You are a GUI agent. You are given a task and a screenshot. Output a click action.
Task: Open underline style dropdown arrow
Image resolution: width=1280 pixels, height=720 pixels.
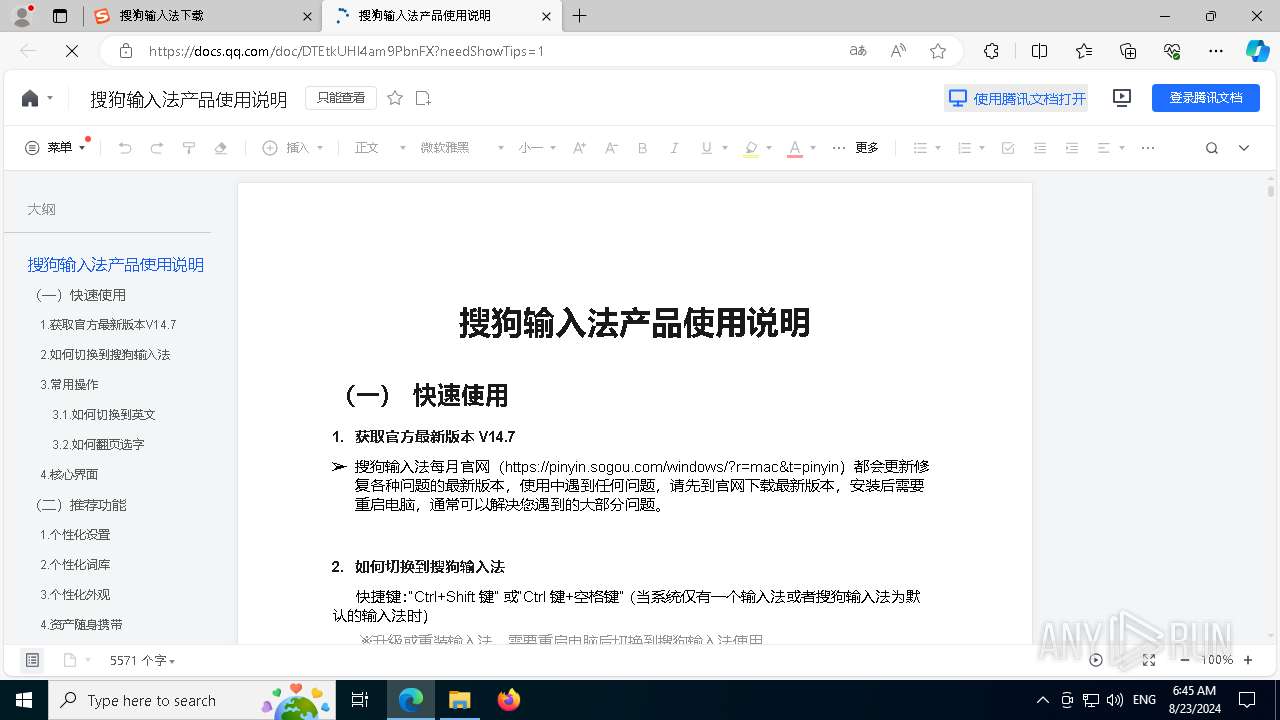click(725, 148)
